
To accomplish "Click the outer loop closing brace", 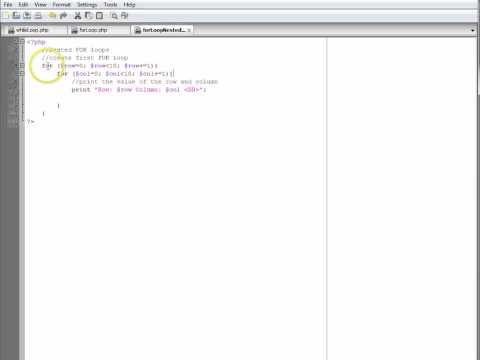I will (x=43, y=114).
